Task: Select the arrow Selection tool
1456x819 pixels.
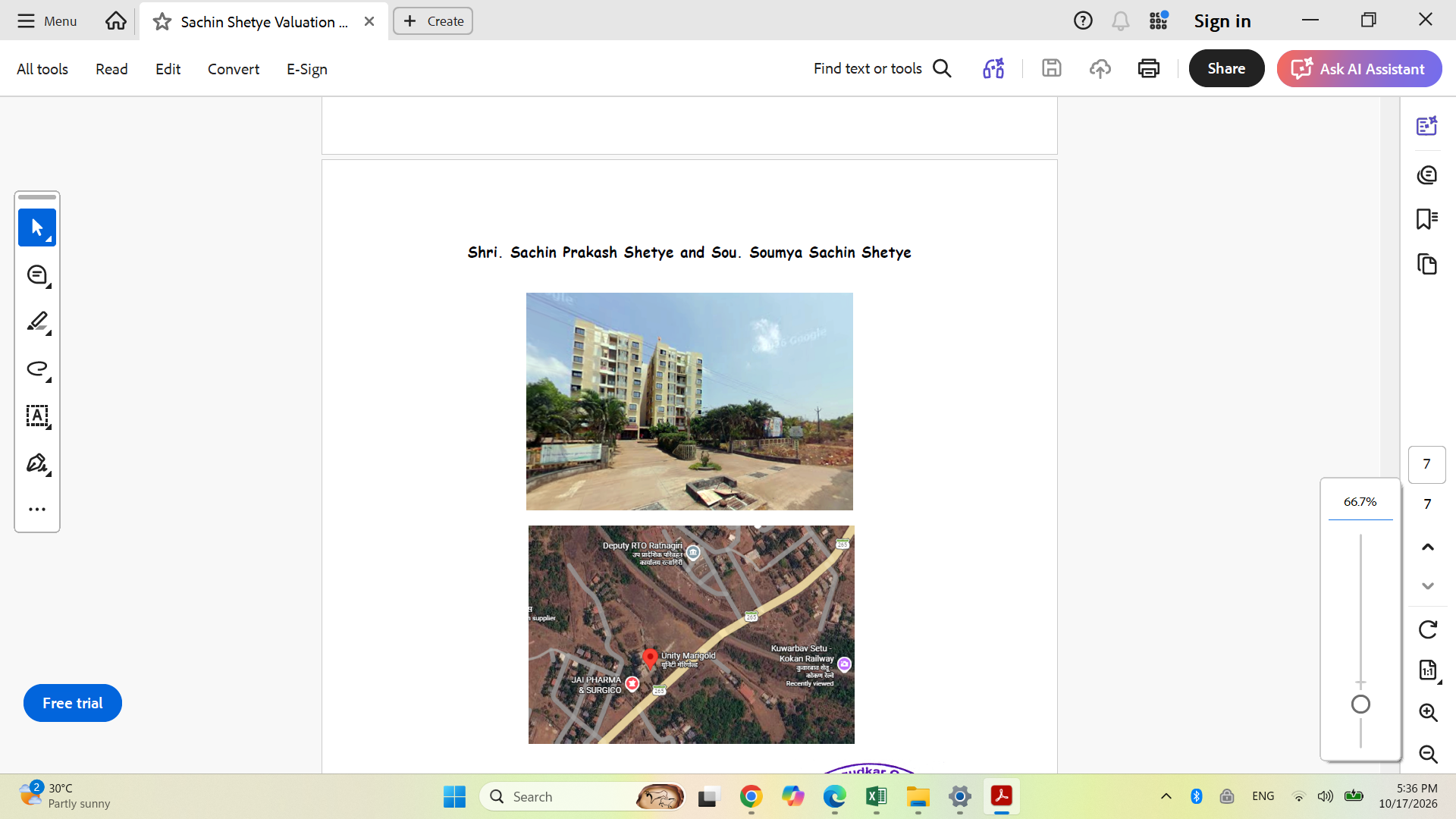Action: [x=37, y=227]
